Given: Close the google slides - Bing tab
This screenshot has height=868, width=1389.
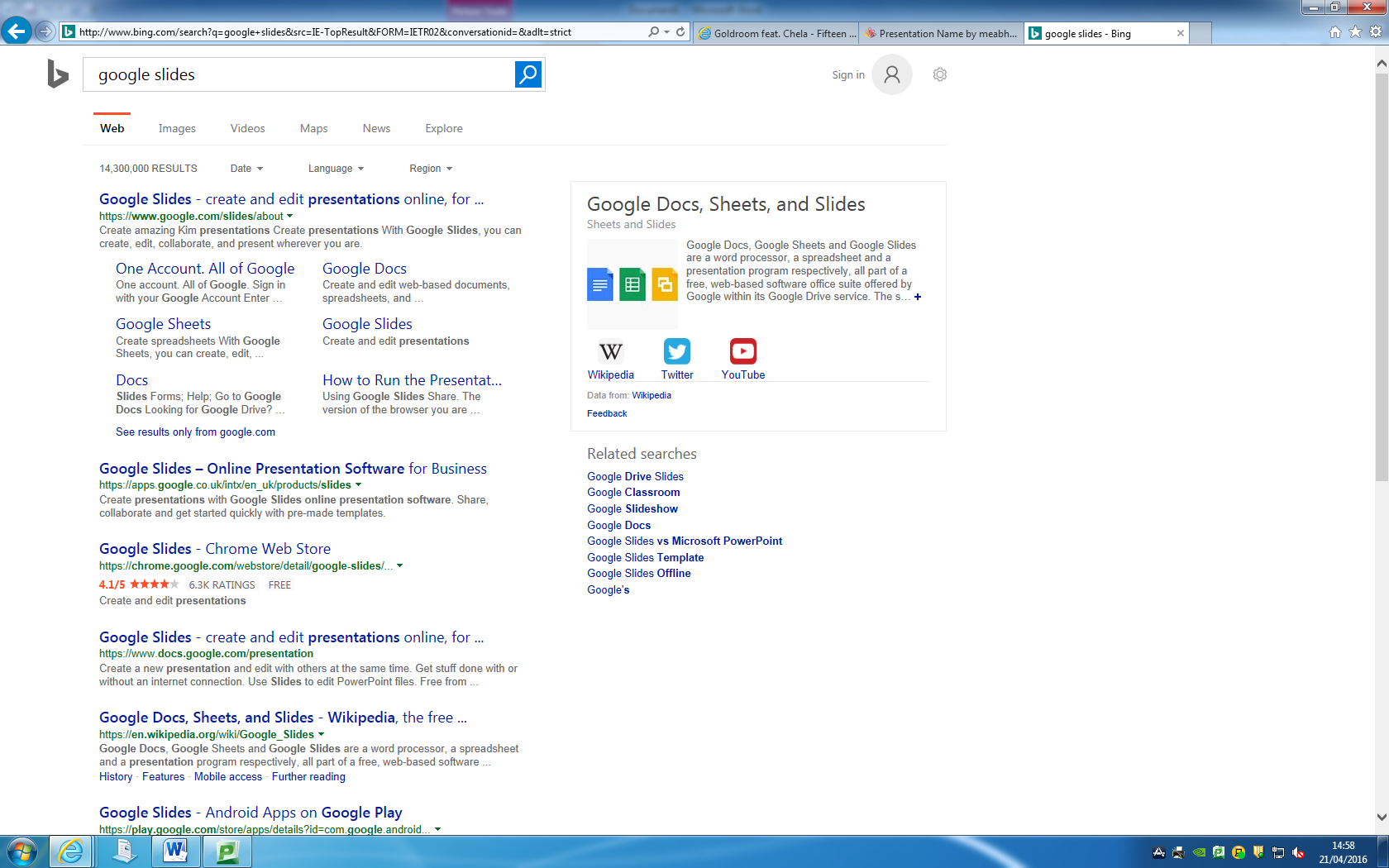Looking at the screenshot, I should point(1180,33).
